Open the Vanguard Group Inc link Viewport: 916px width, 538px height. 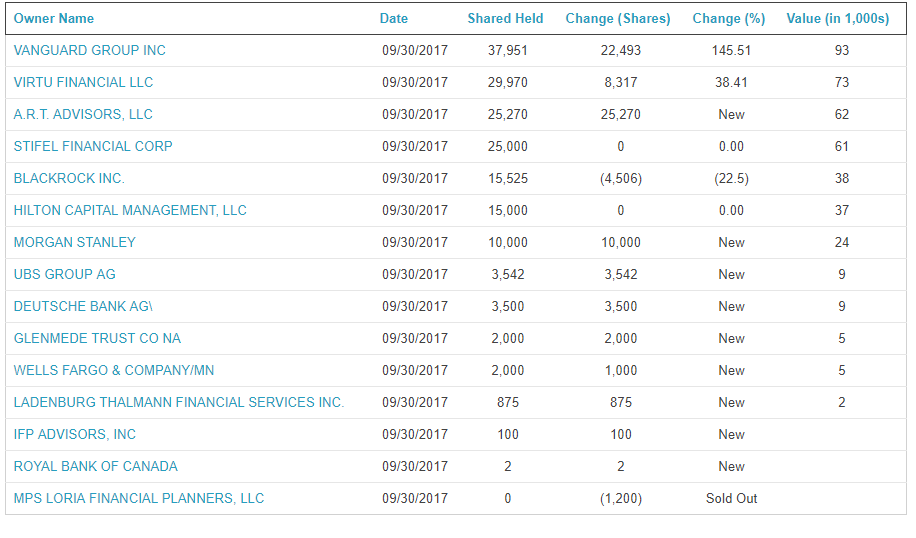[x=90, y=50]
